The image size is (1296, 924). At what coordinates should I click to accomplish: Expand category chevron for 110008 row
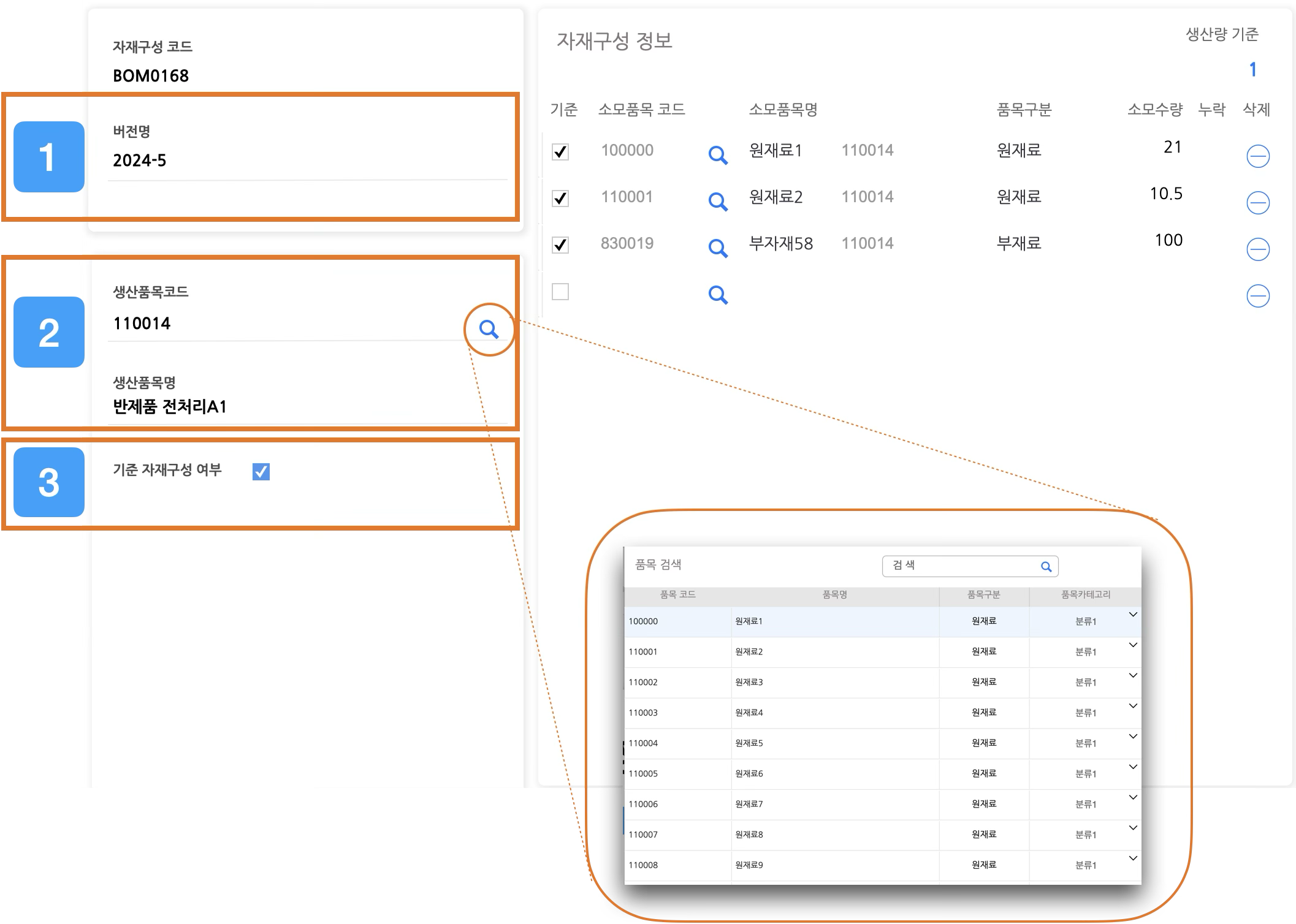tap(1133, 858)
